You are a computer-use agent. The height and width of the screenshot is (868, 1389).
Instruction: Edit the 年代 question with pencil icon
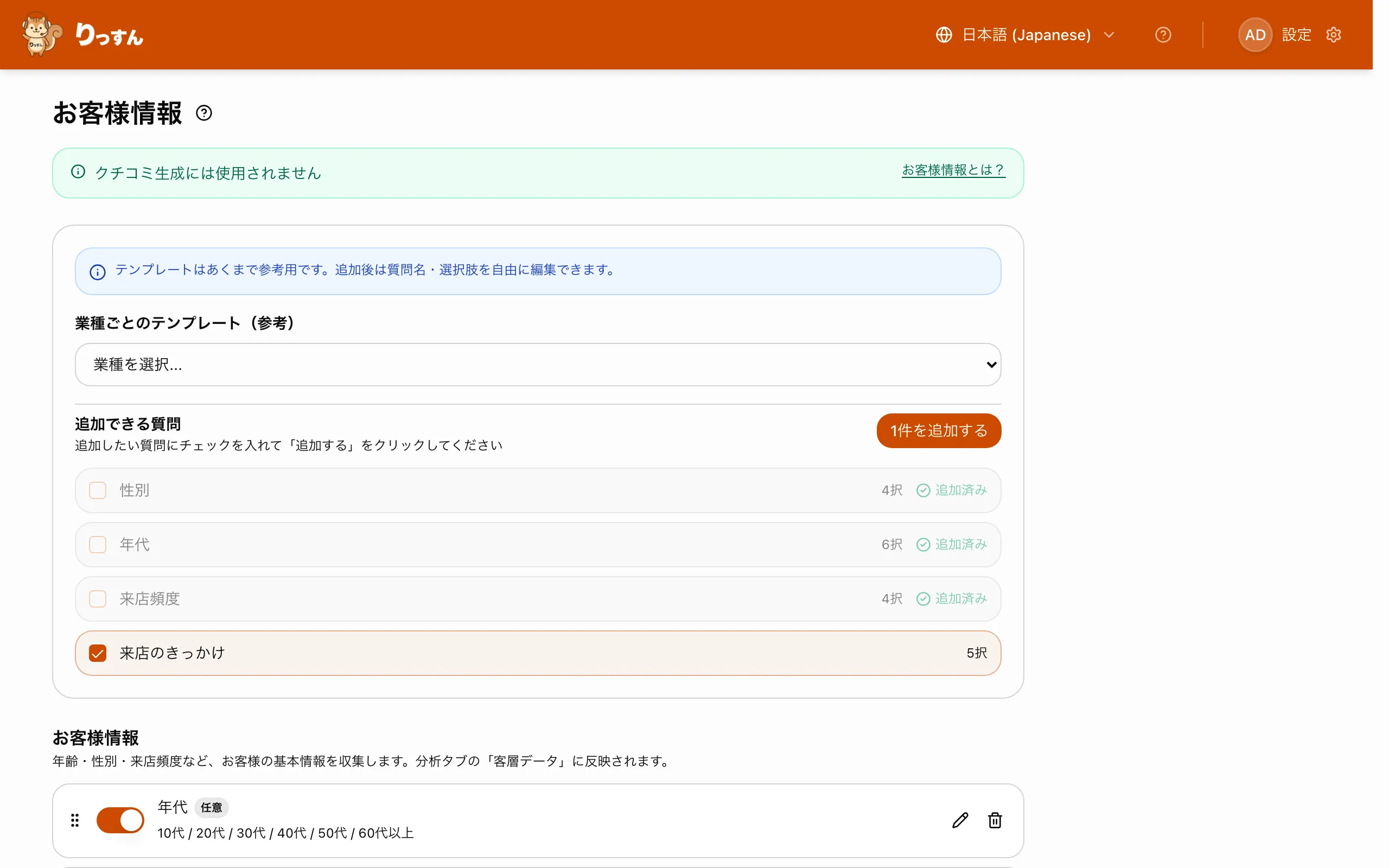coord(960,820)
